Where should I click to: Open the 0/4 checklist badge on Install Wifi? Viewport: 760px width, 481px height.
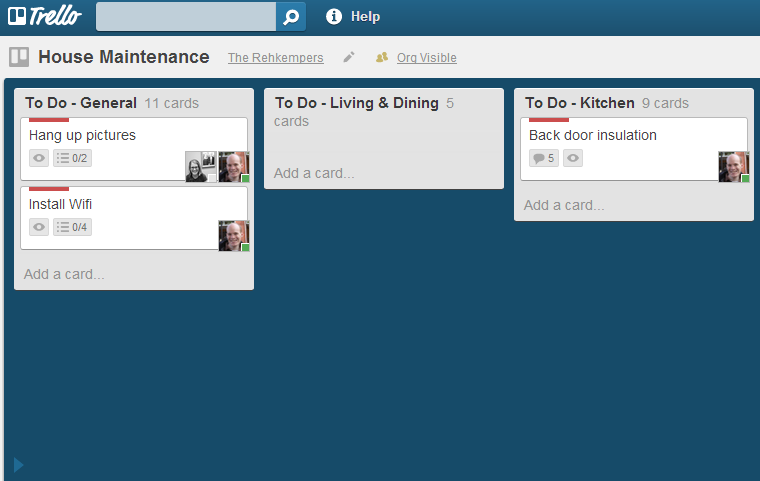[72, 227]
